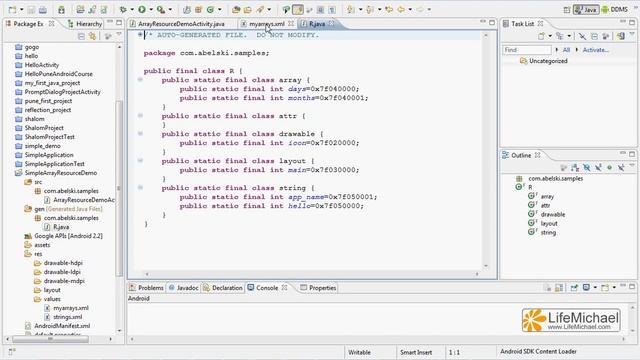Toggle Sort in the Outline toolbar
The image size is (640, 360).
[575, 167]
